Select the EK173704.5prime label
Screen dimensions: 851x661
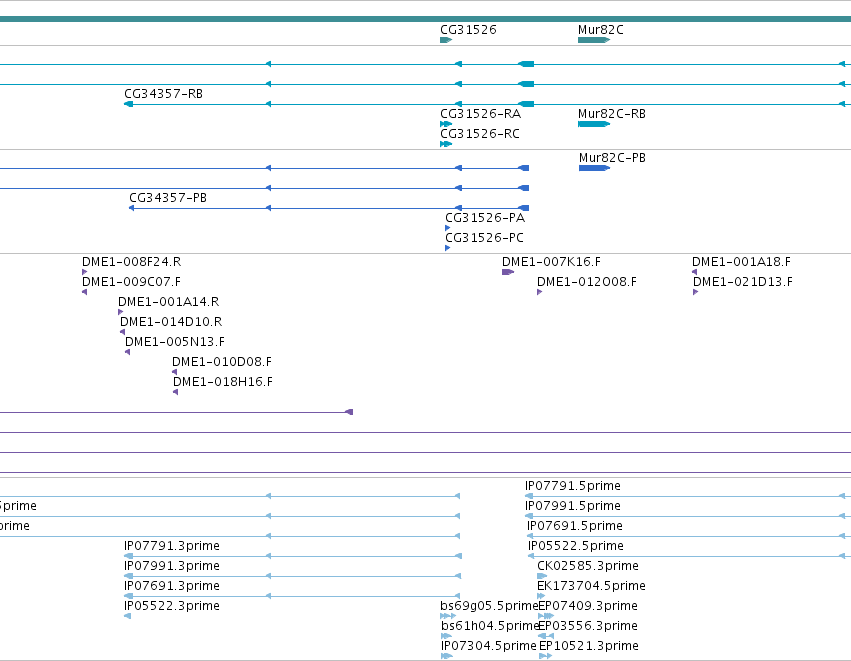pyautogui.click(x=591, y=586)
